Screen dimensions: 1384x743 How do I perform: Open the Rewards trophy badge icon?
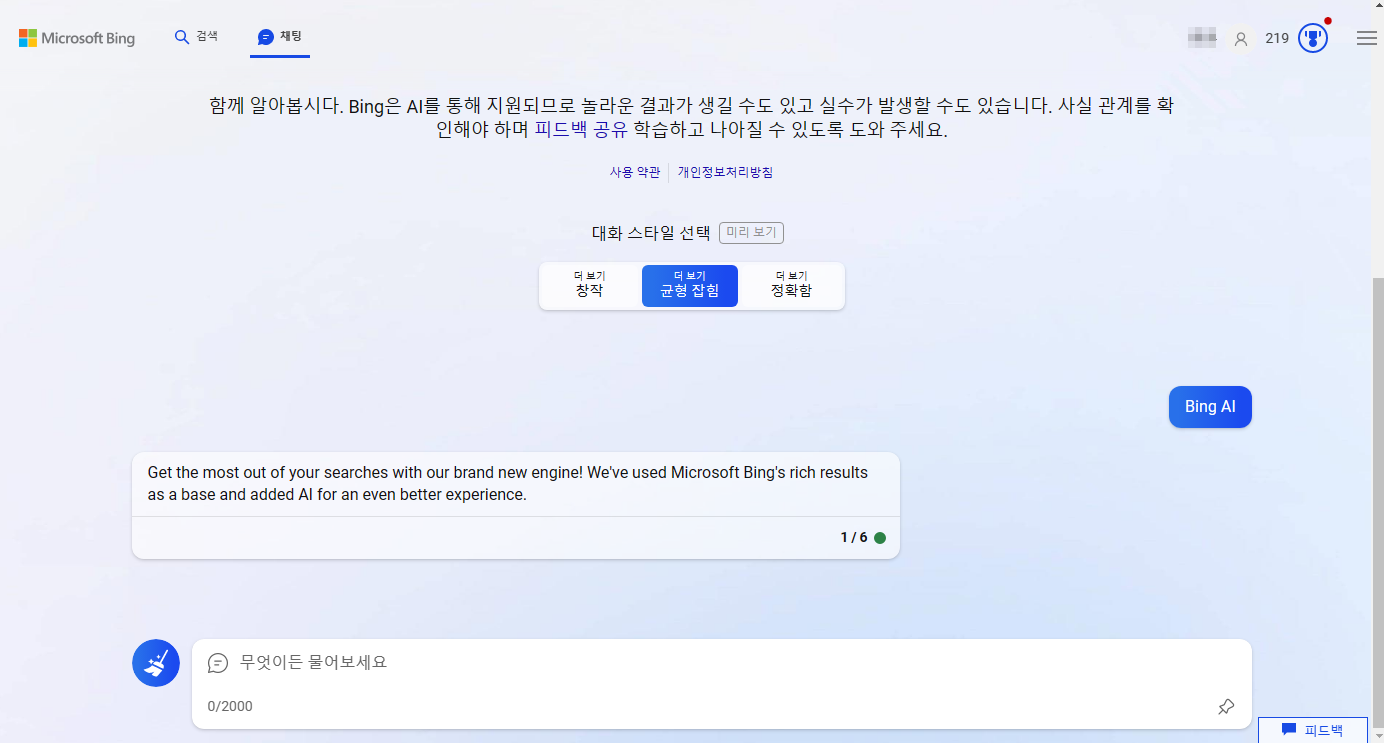(1313, 38)
